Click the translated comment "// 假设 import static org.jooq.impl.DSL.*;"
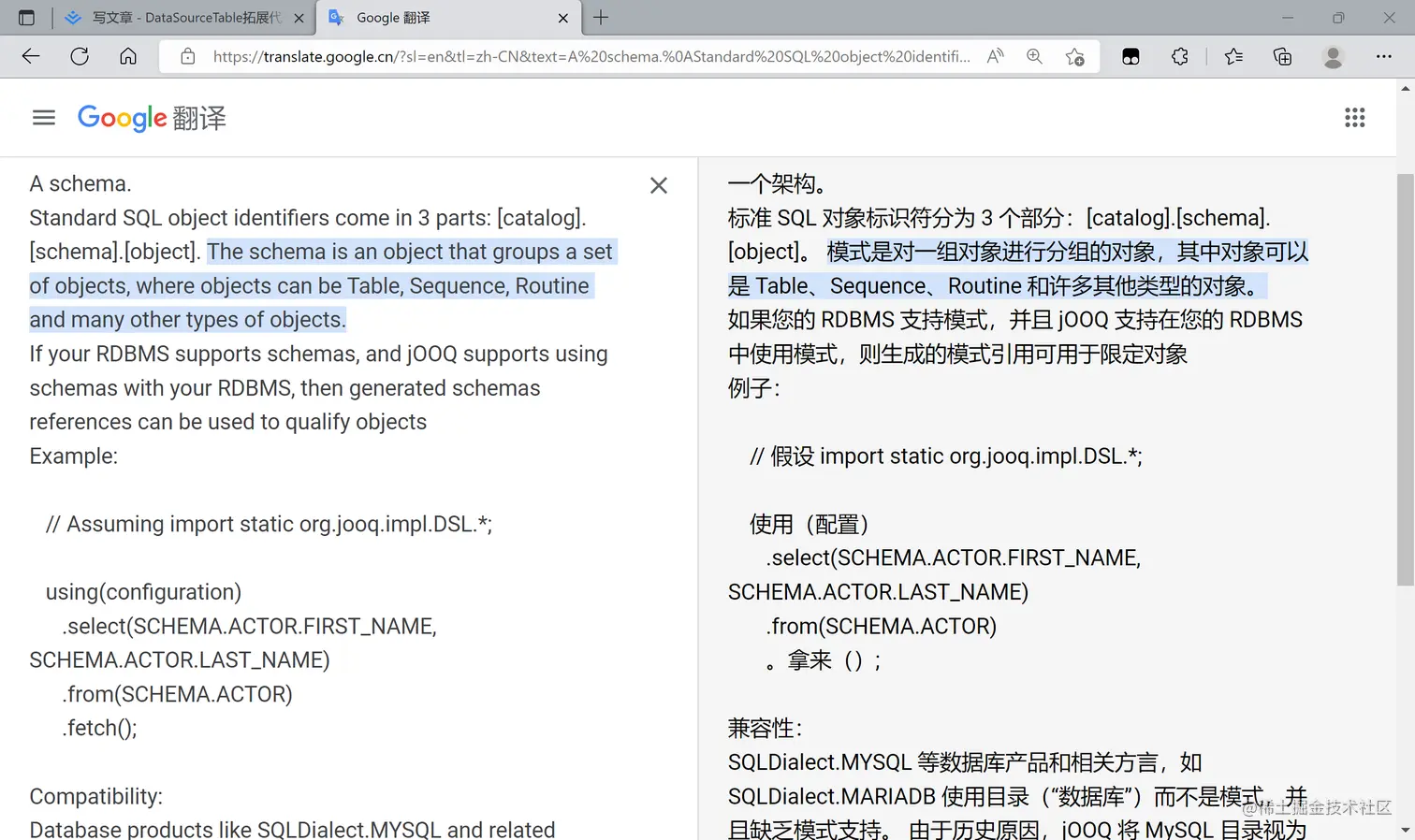This screenshot has width=1415, height=840. (945, 456)
